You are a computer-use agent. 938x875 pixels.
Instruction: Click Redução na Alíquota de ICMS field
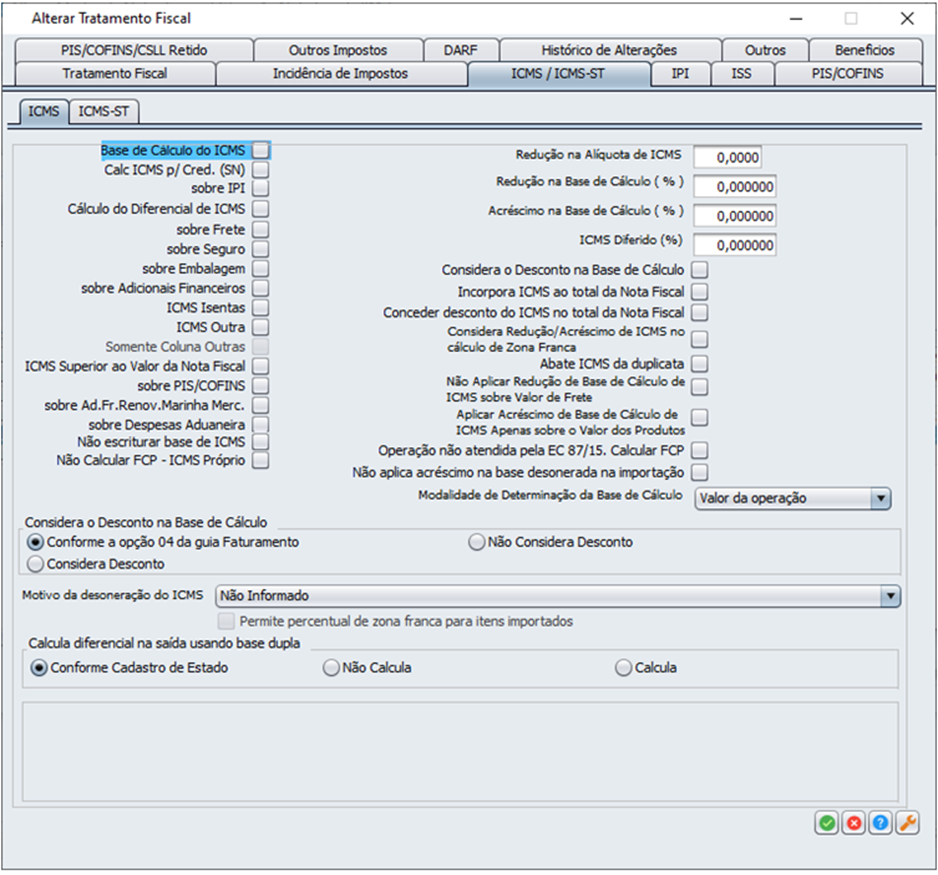[727, 157]
